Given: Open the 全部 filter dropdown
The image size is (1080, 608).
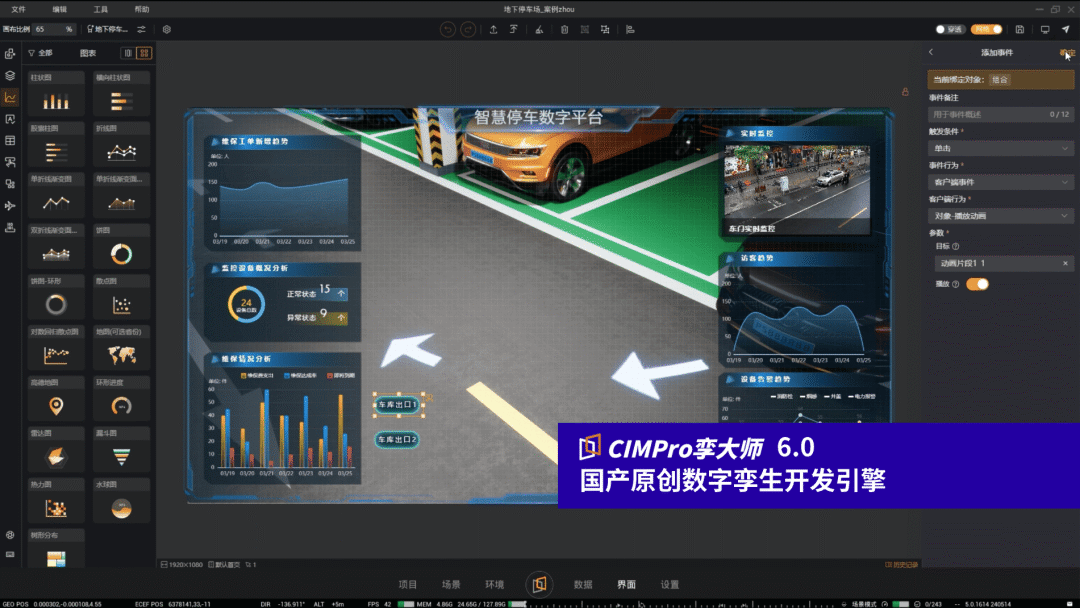Looking at the screenshot, I should pyautogui.click(x=41, y=53).
